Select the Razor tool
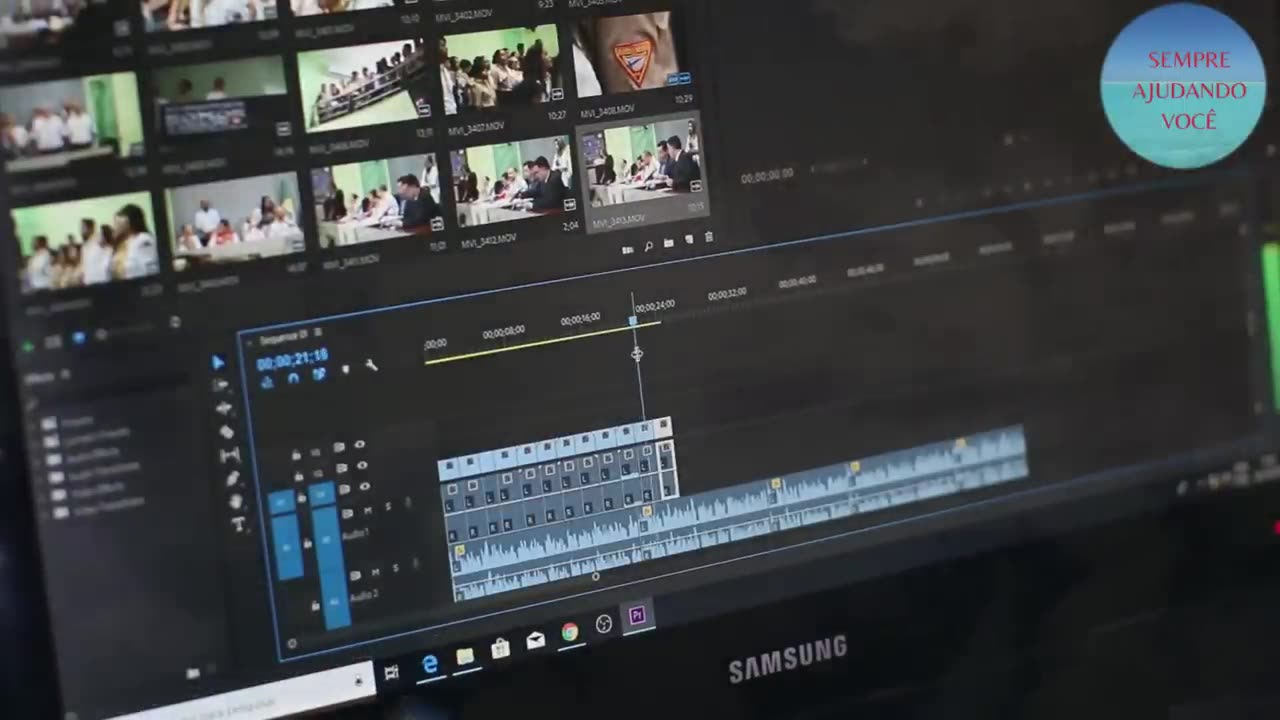 pos(227,431)
